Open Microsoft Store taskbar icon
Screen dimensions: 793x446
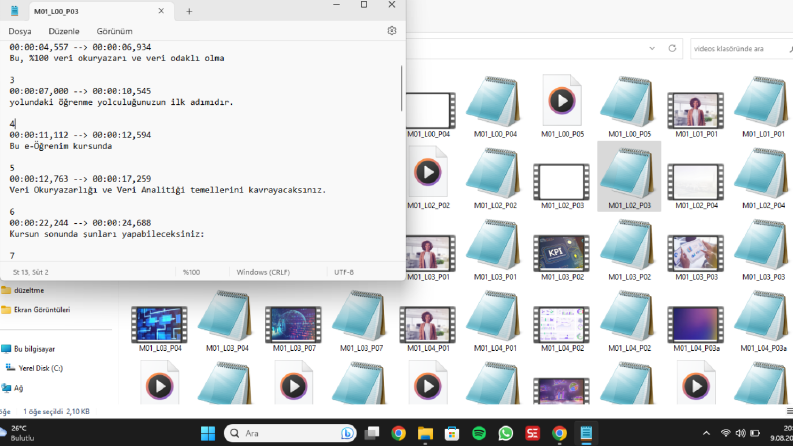452,433
